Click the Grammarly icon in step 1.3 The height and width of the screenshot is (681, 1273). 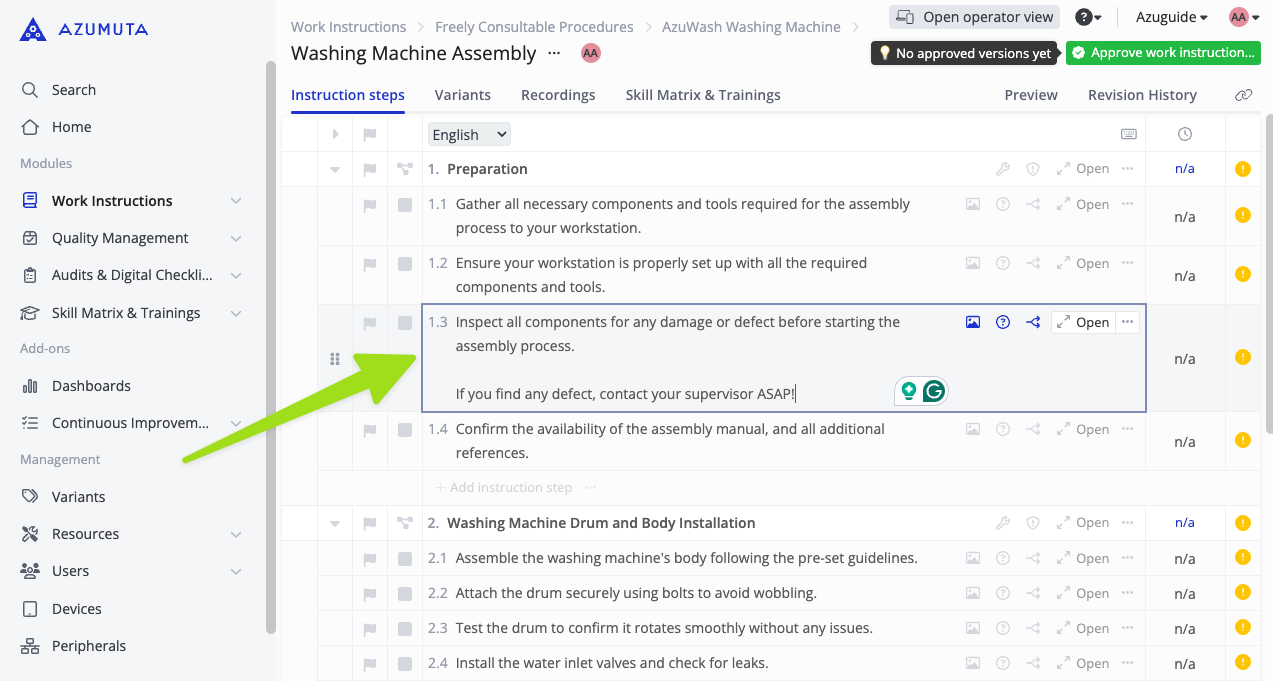934,391
